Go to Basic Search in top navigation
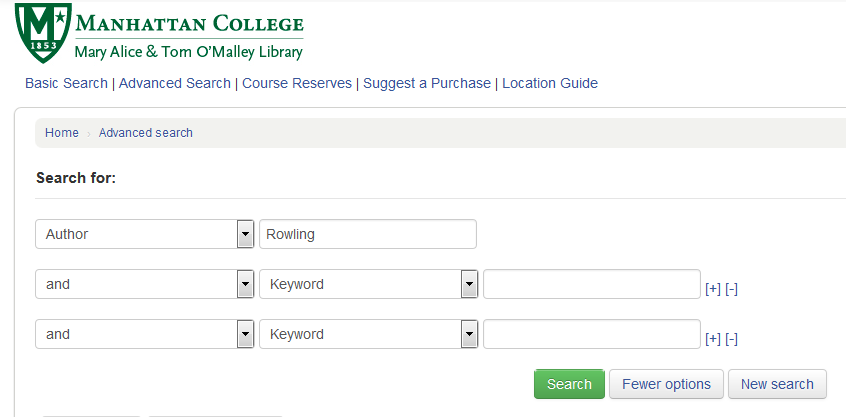 [x=66, y=84]
